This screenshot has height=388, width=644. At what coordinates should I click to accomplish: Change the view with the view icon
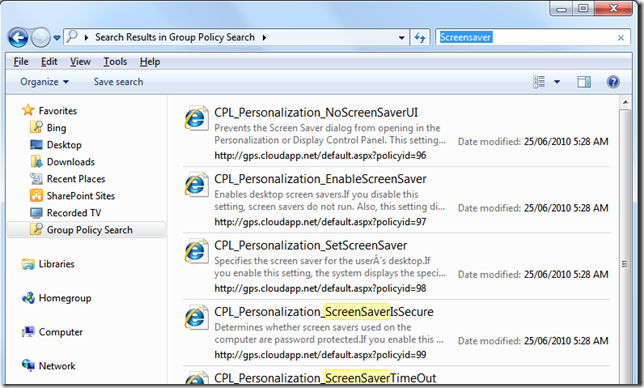539,82
